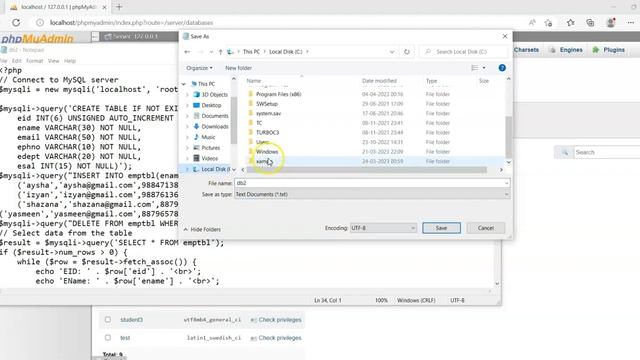Screen dimensions: 640x360
Task: Click Check privileges for test database
Action: pos(276,338)
